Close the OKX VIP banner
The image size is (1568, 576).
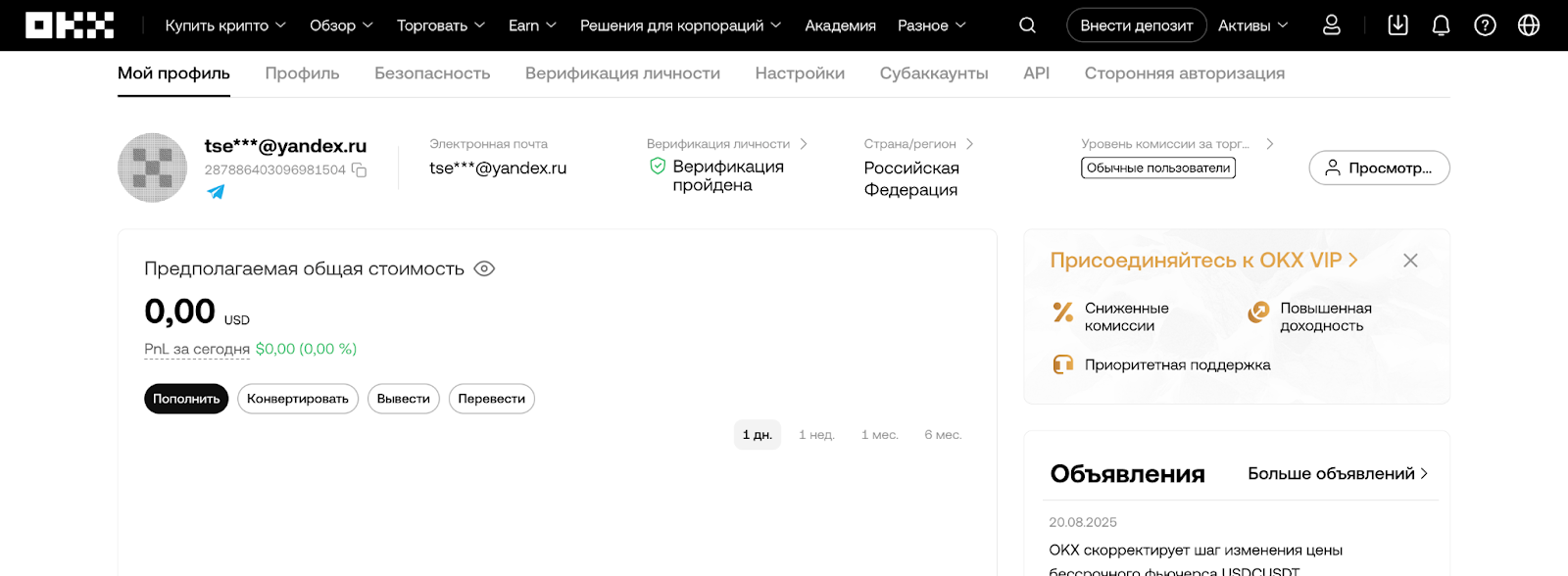point(1410,261)
